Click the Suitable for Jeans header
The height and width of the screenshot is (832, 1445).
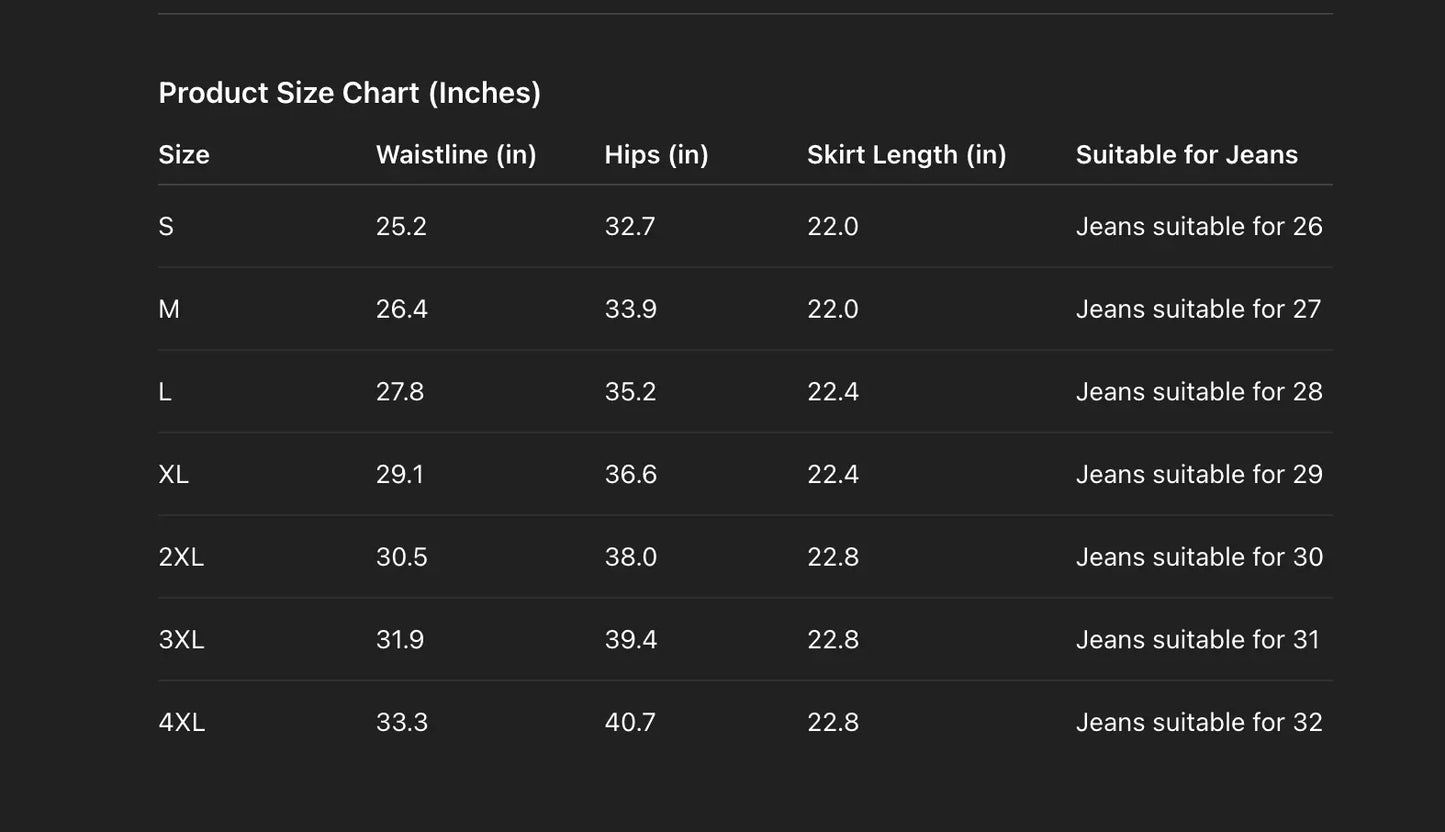1186,155
